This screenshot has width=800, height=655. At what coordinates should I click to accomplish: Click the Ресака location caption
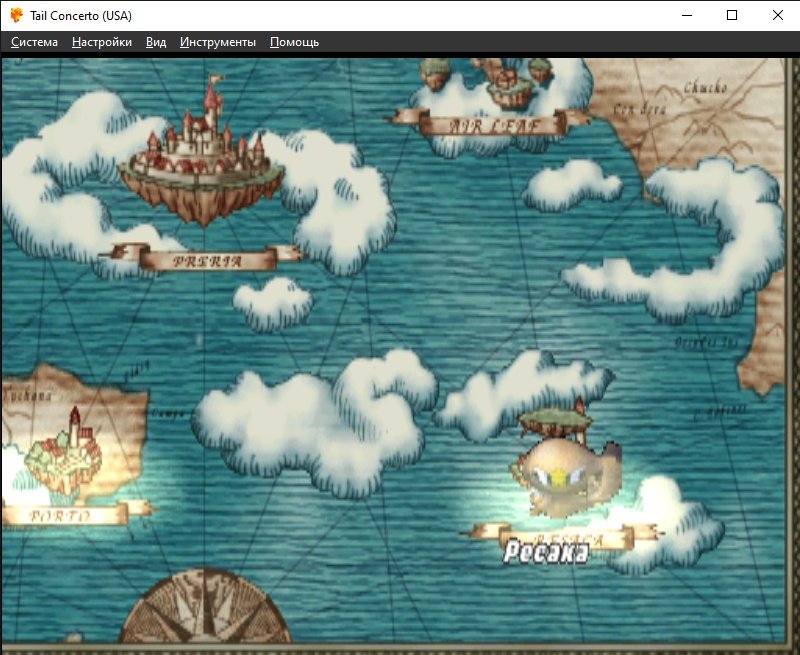click(x=545, y=552)
